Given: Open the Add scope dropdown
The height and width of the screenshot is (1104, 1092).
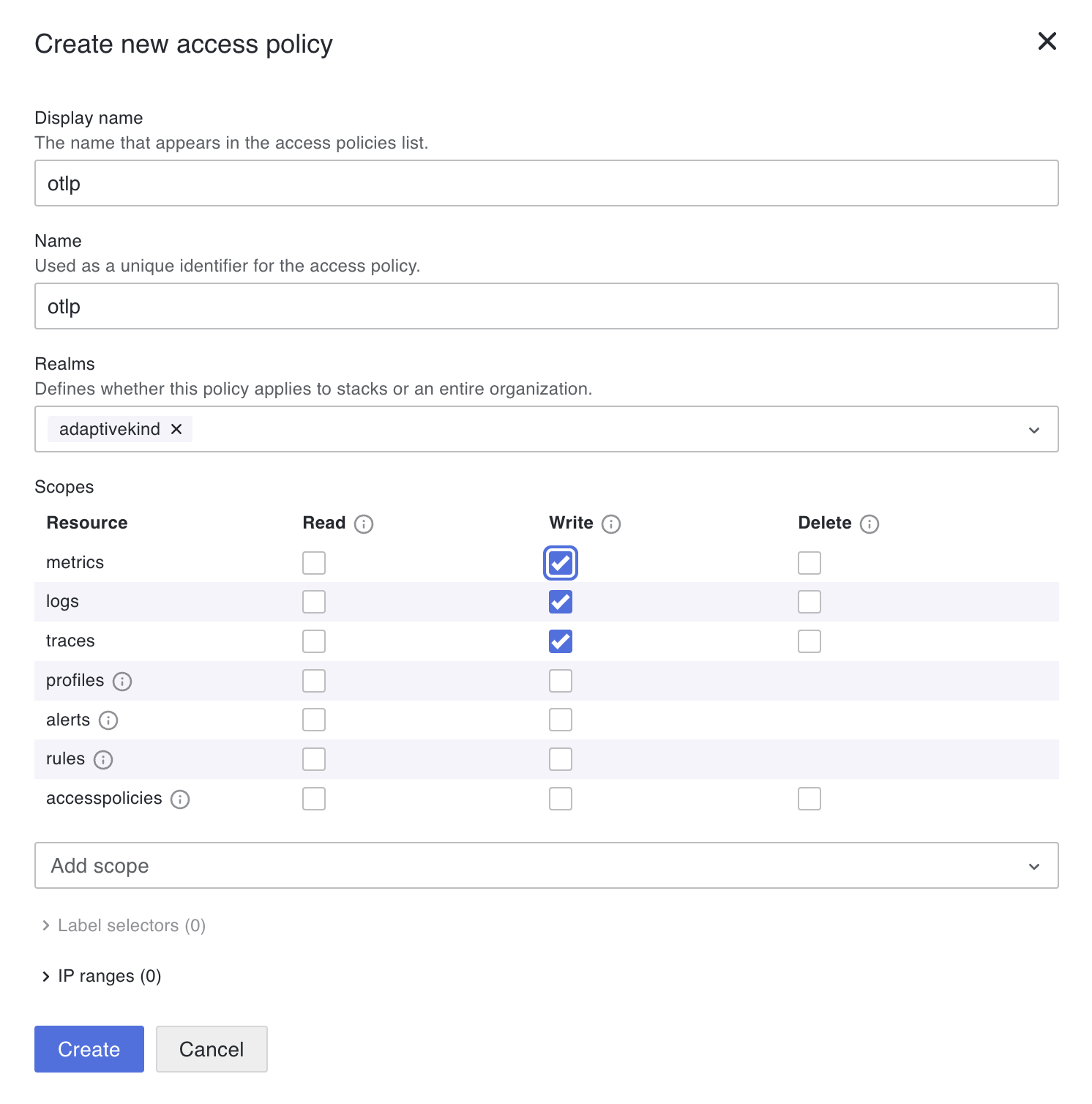Looking at the screenshot, I should click(x=547, y=865).
